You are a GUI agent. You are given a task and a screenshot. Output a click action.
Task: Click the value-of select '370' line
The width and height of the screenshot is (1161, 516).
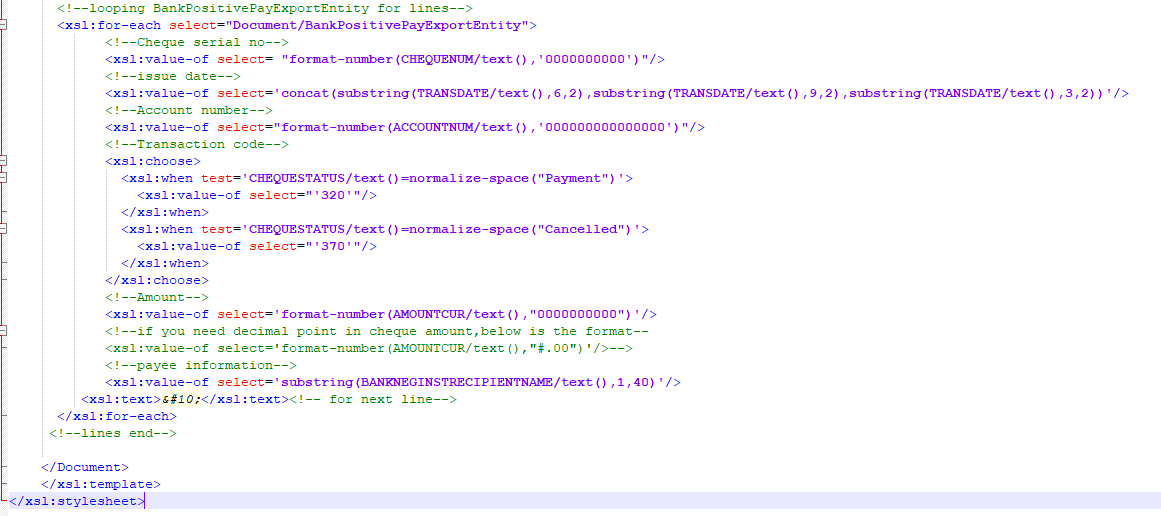point(257,246)
